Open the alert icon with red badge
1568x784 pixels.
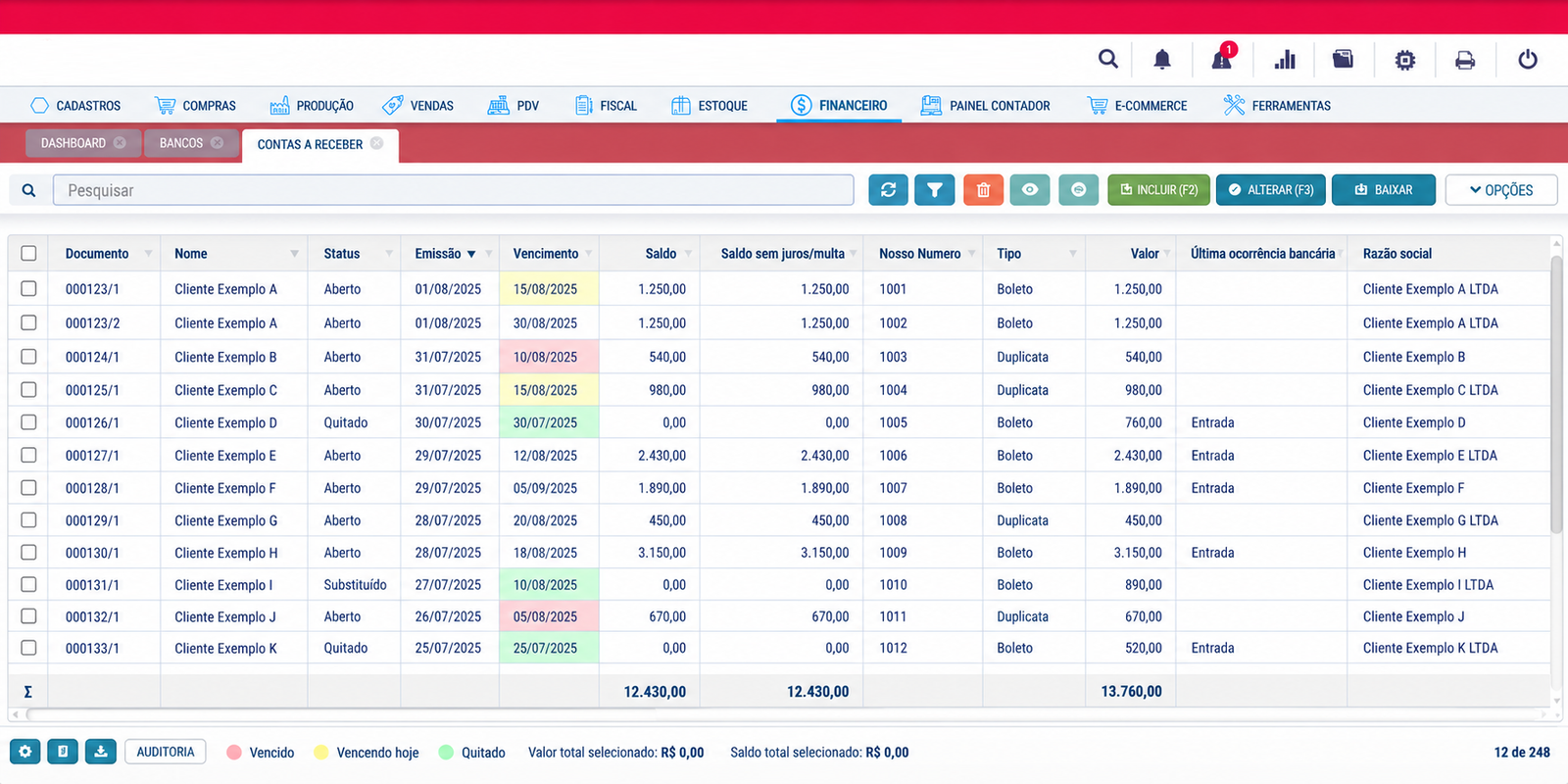1222,58
